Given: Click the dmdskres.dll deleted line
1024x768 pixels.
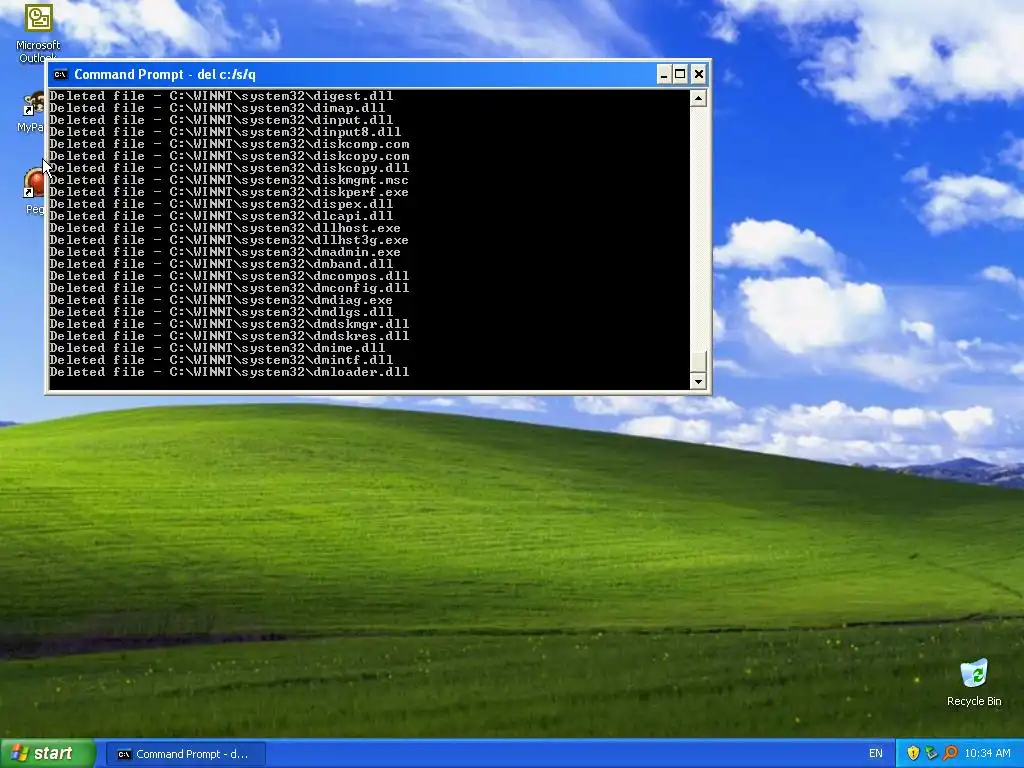Looking at the screenshot, I should pos(230,336).
